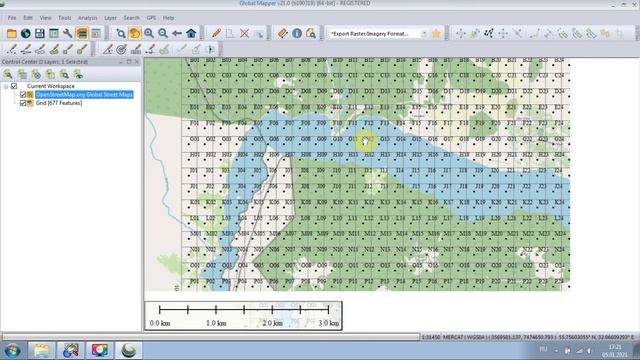Toggle the Current Workspace checkbox

14,86
